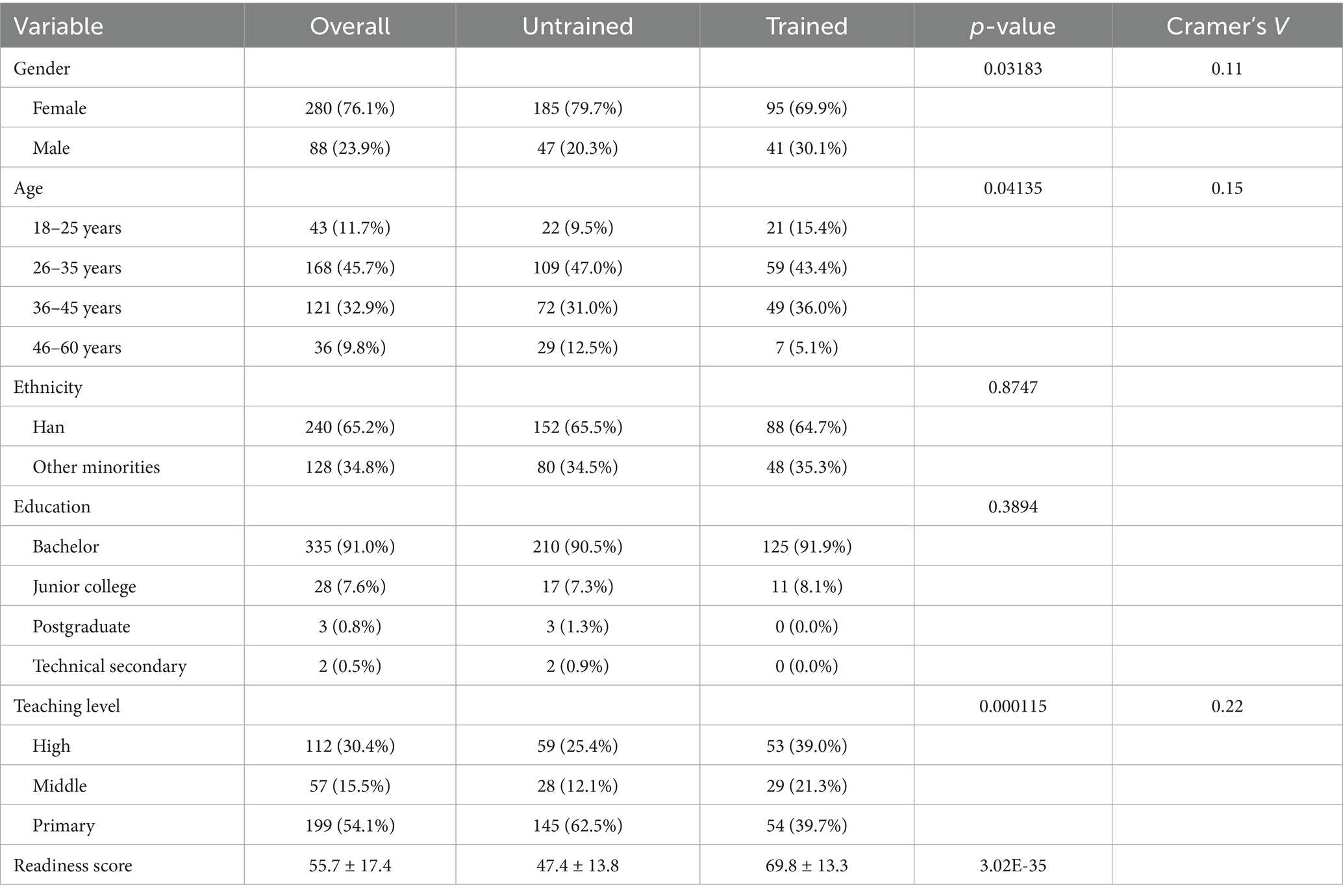Select the 26–35 years row label
1343x896 pixels.
[x=77, y=268]
